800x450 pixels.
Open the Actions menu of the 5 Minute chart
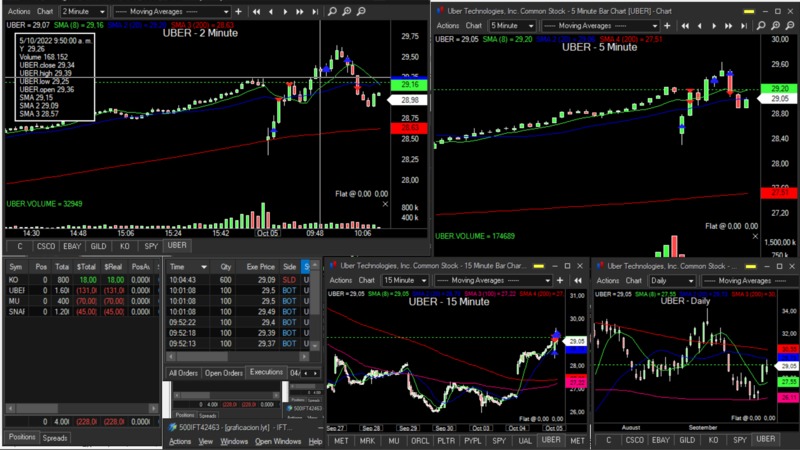coord(447,25)
